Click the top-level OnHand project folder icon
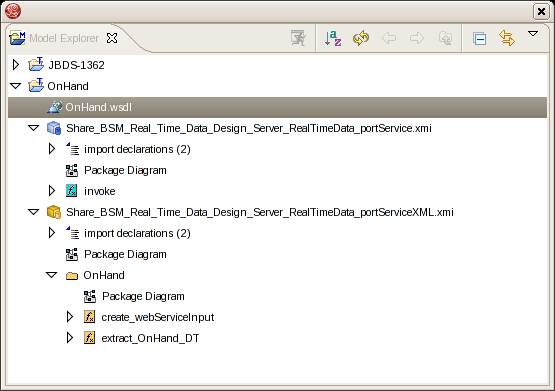 click(x=36, y=85)
